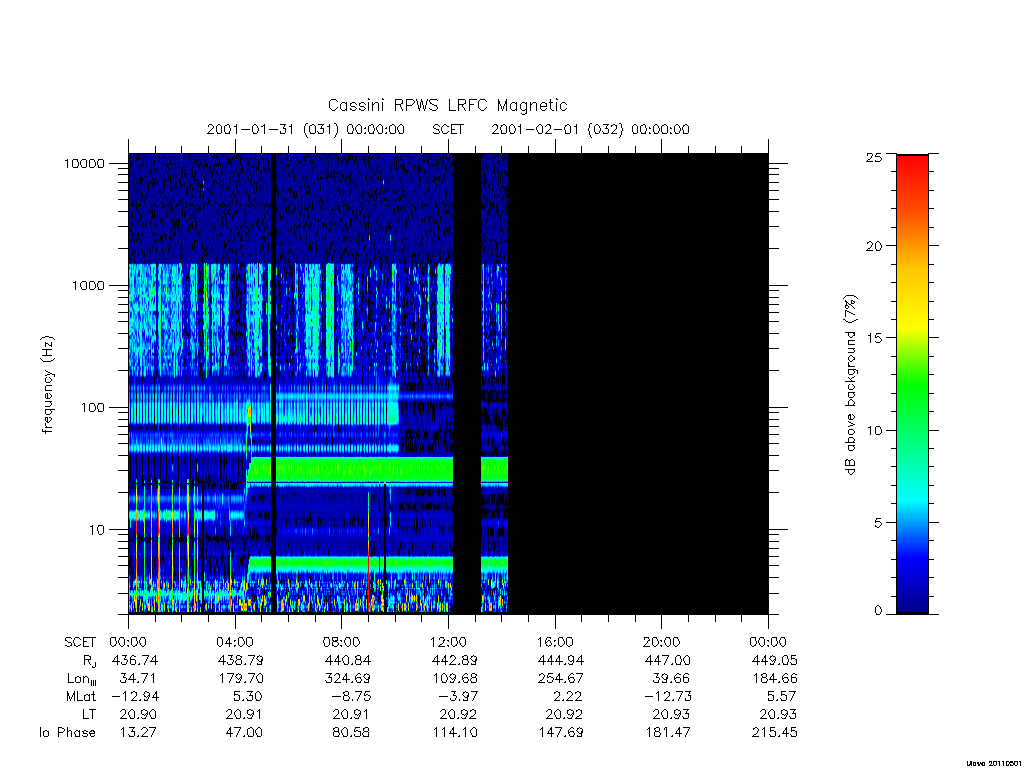Click the large black data gap after 14:00

coord(638,383)
